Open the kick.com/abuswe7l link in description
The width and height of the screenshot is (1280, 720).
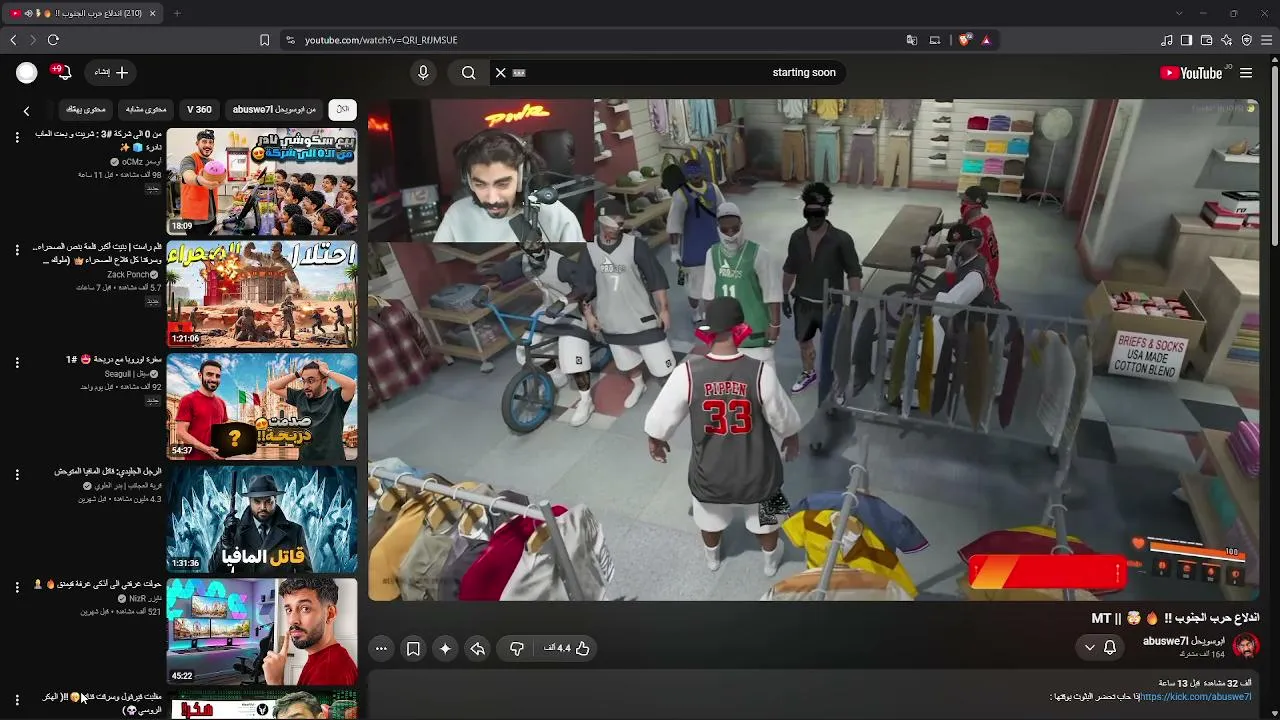[1196, 697]
